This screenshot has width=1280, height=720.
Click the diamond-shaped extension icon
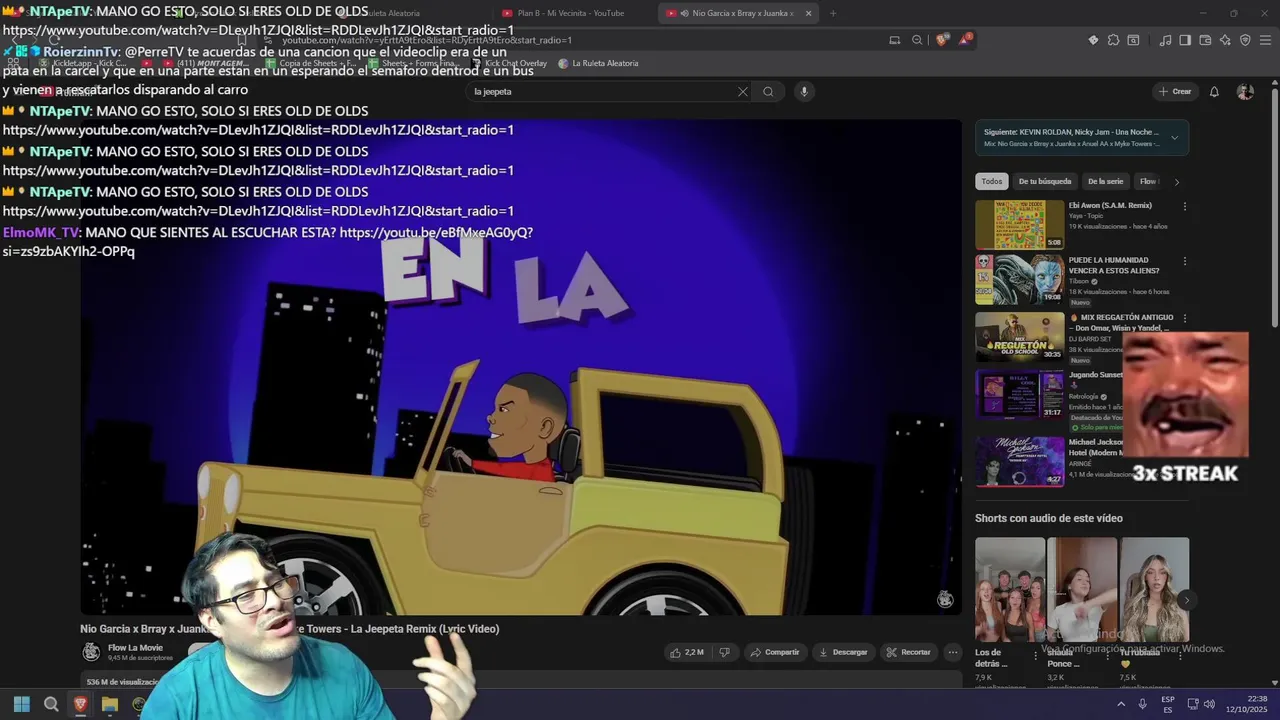(x=1093, y=40)
